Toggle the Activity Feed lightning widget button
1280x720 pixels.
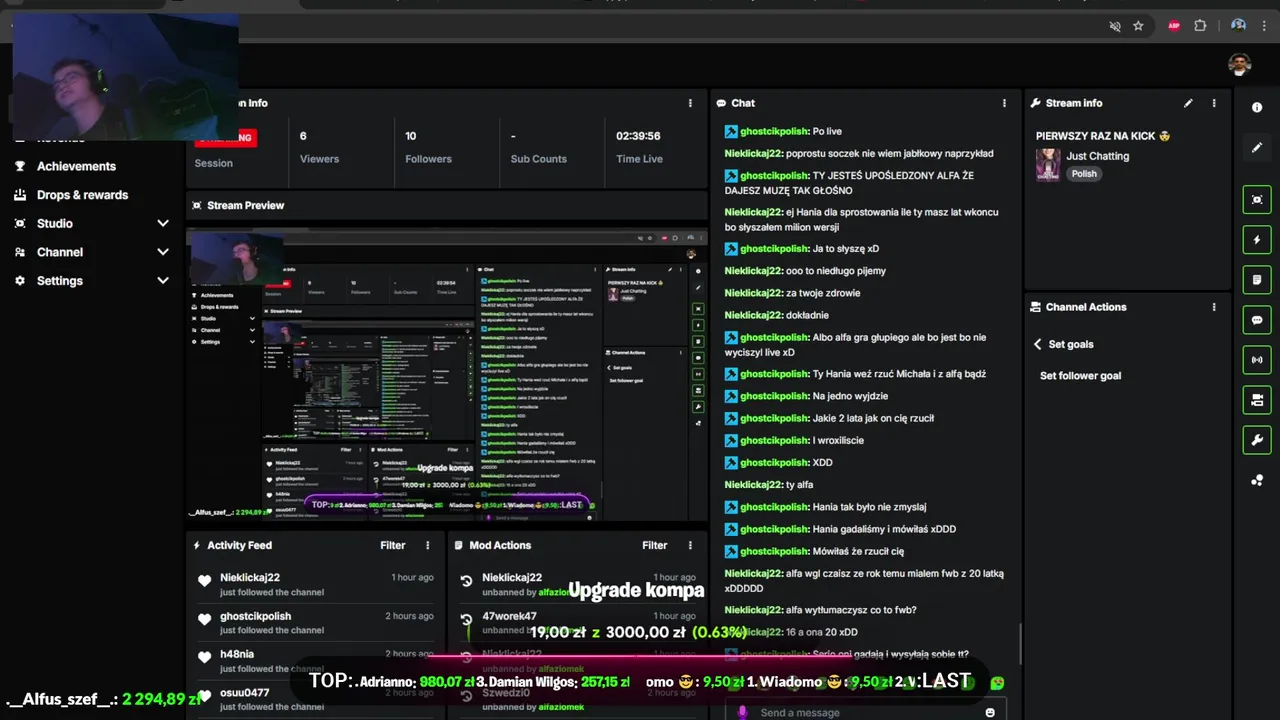(x=1257, y=240)
